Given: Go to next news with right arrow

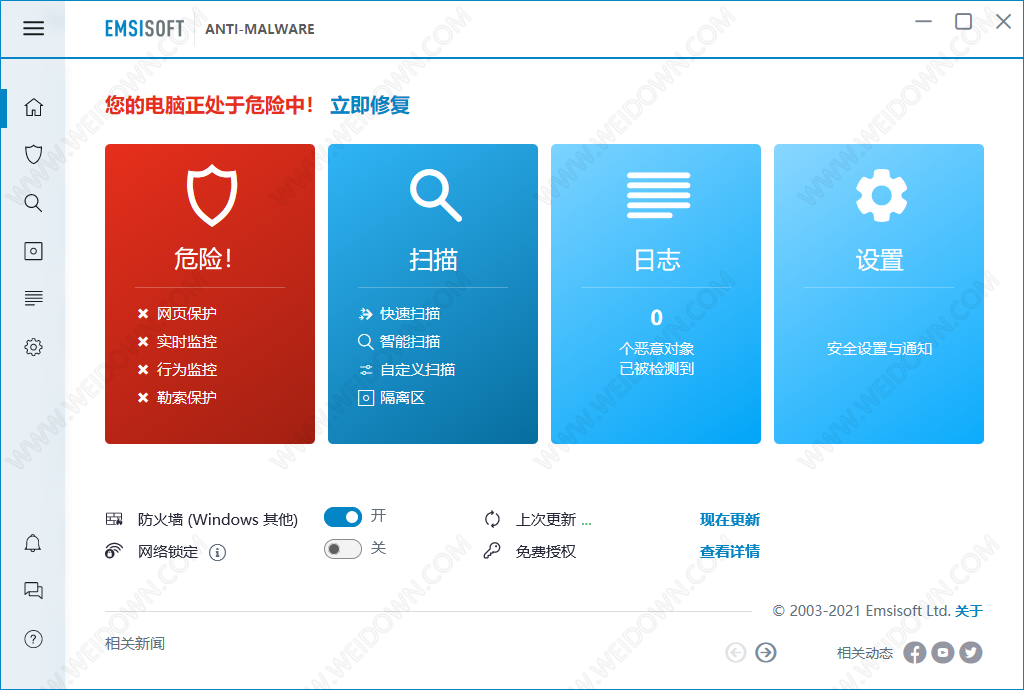Looking at the screenshot, I should [x=766, y=652].
